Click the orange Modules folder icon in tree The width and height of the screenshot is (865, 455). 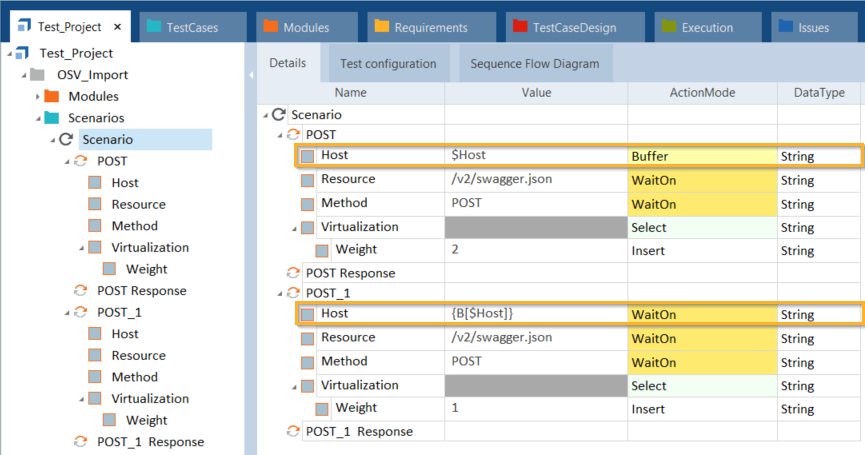pos(53,97)
